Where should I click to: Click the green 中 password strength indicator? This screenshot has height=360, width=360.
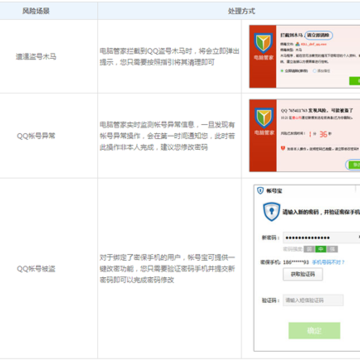click(x=321, y=249)
